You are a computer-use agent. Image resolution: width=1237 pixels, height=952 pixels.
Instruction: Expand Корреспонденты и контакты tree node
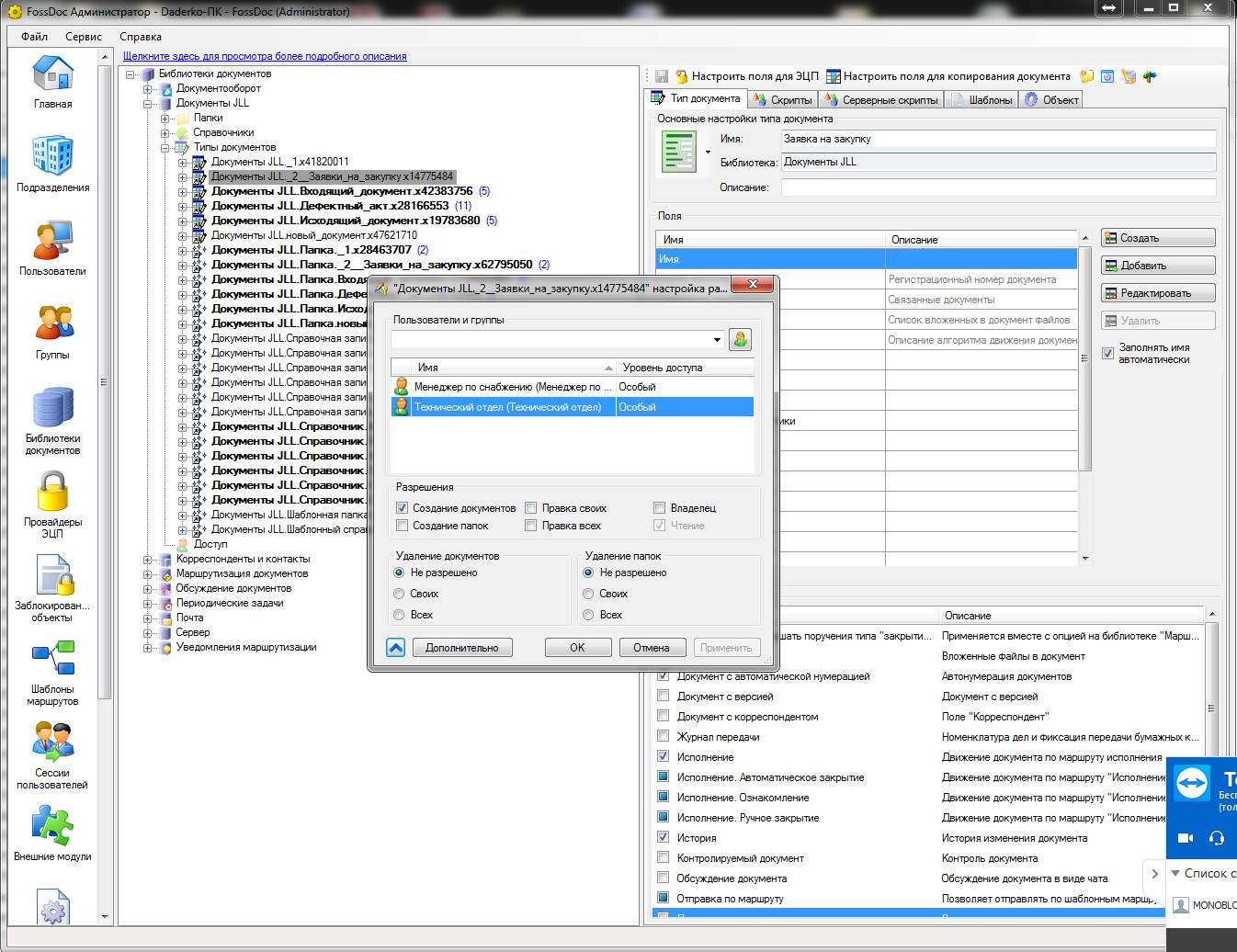point(147,560)
